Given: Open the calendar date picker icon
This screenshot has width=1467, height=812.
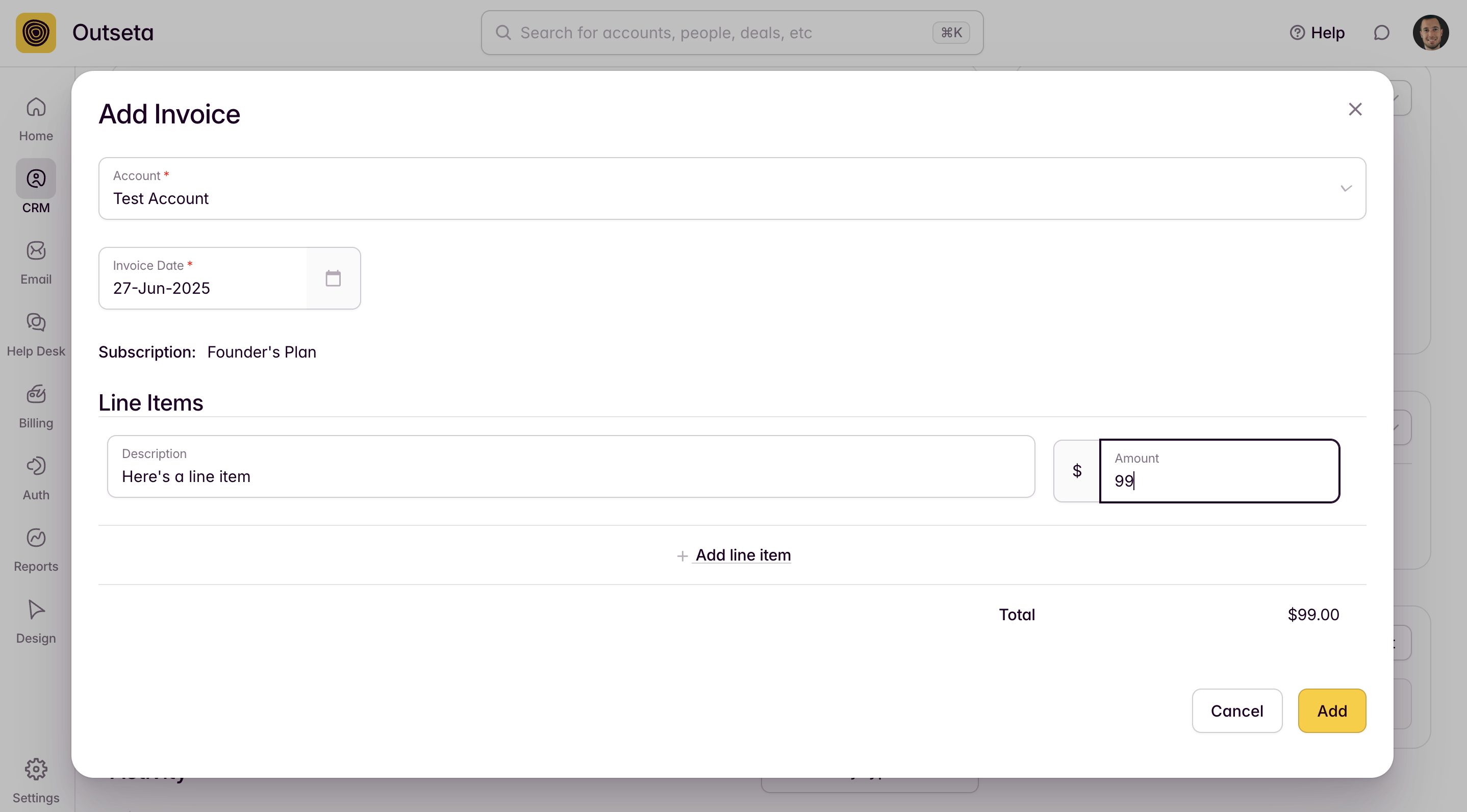Looking at the screenshot, I should [x=333, y=278].
